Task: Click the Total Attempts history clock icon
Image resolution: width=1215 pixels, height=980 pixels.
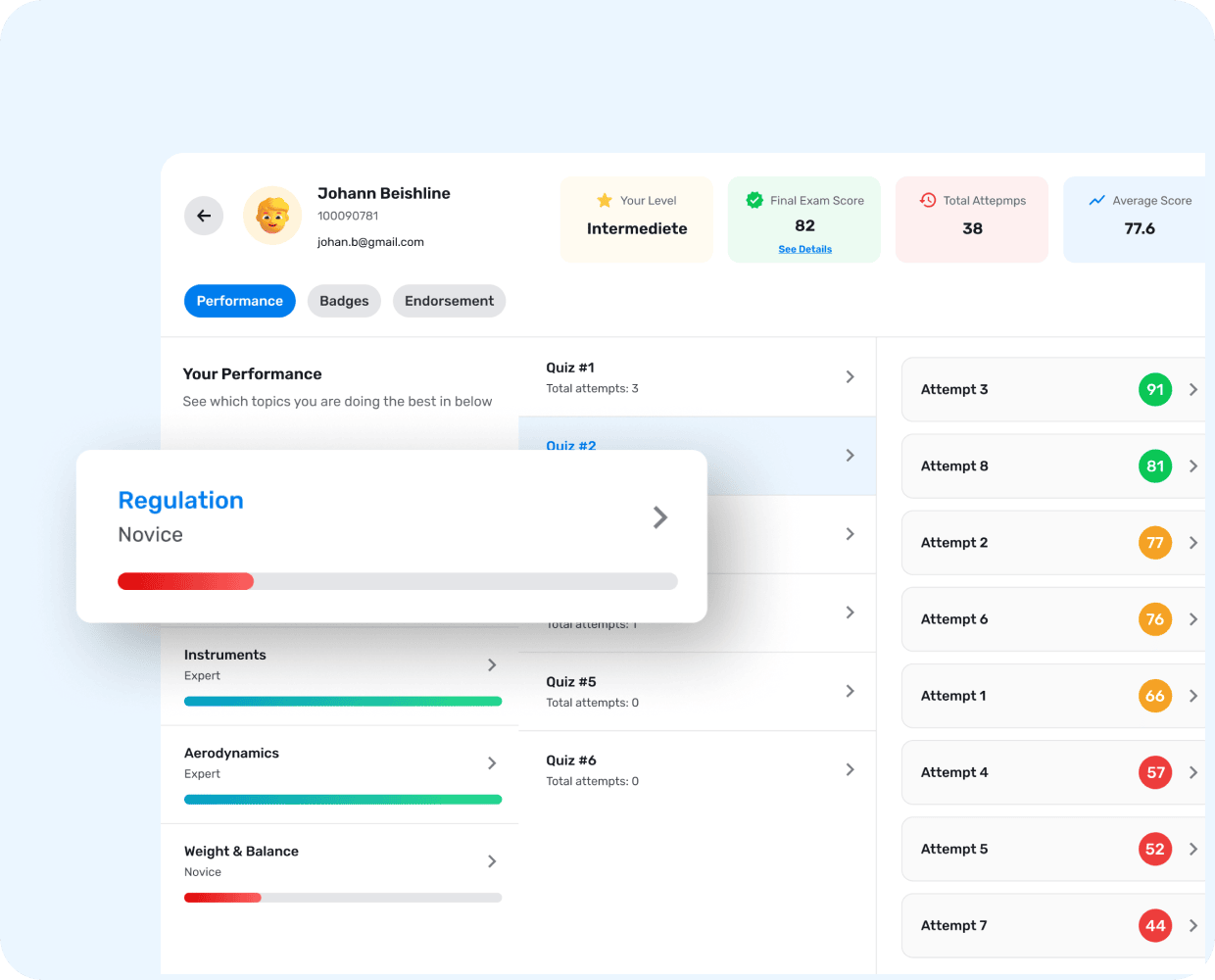Action: click(x=928, y=200)
